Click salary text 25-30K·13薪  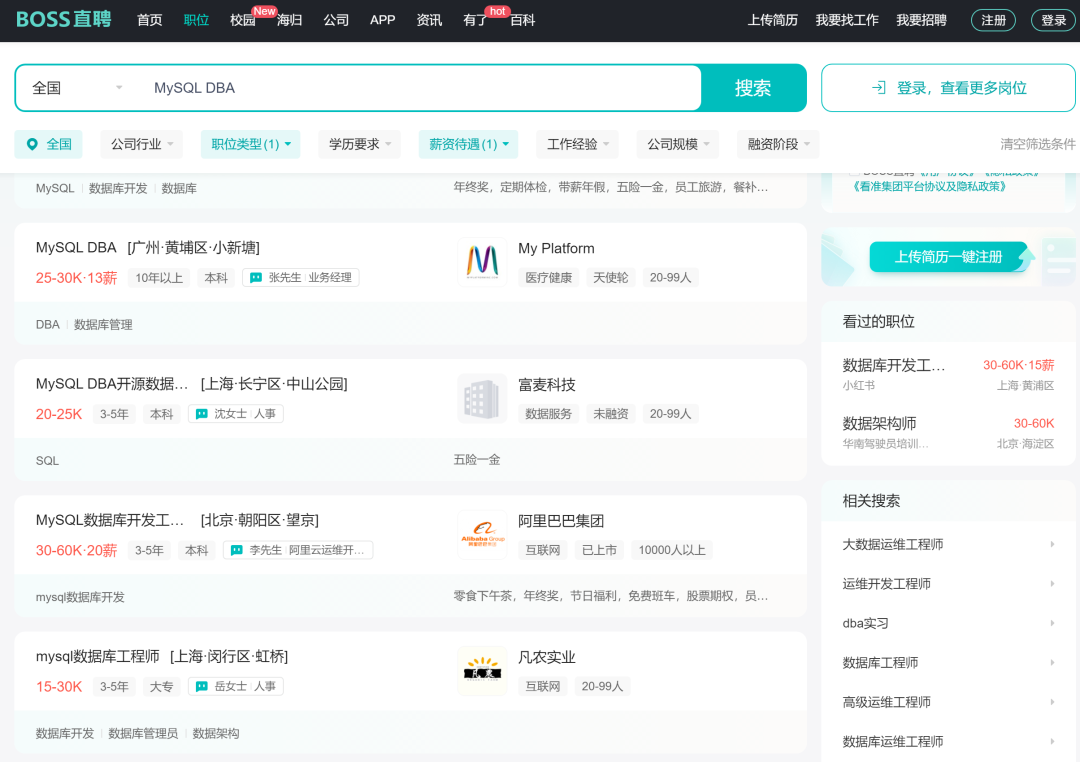(76, 278)
